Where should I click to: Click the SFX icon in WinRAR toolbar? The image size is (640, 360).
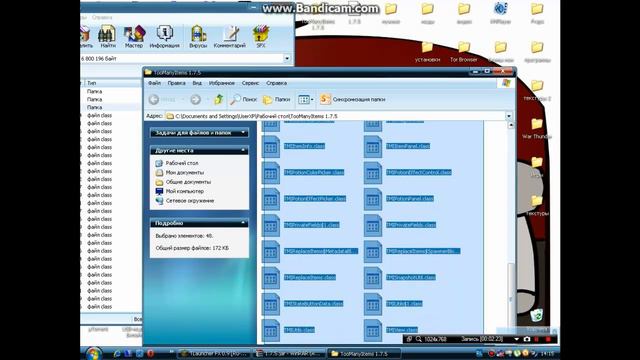point(261,36)
